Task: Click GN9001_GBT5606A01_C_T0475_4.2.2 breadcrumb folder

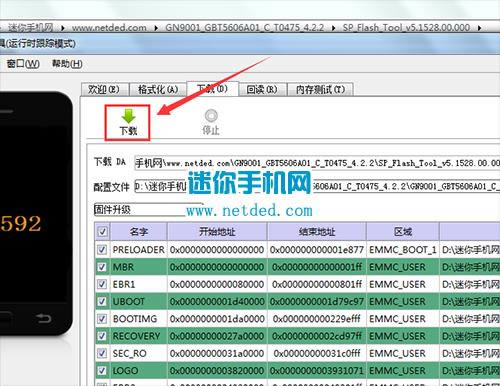Action: point(245,28)
